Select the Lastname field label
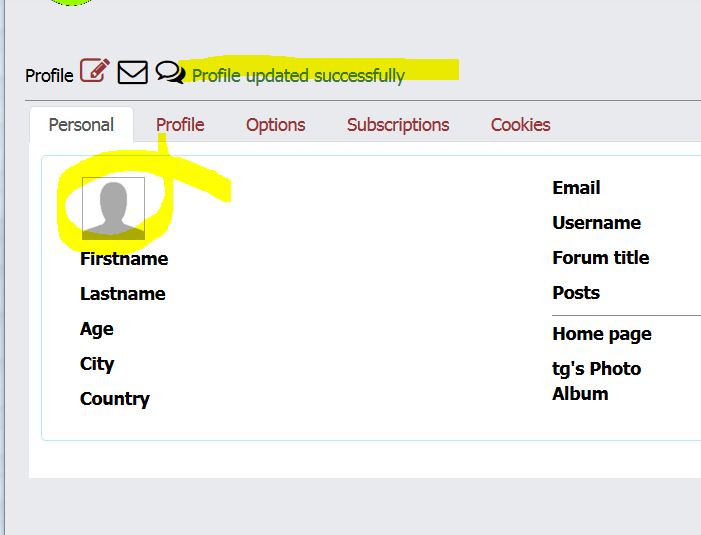Screen dimensions: 701x535 [123, 294]
